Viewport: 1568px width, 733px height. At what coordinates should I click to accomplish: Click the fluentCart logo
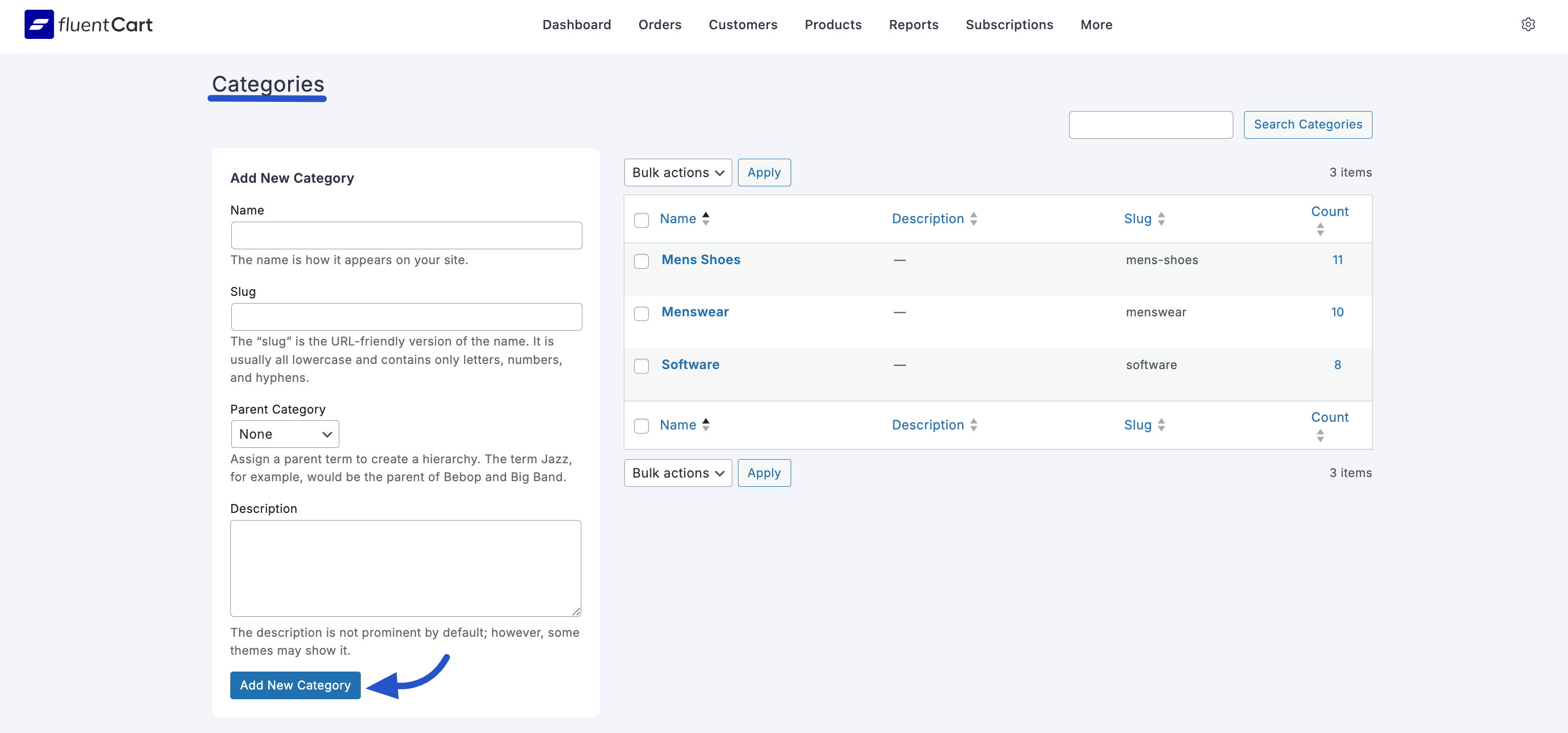click(x=88, y=25)
